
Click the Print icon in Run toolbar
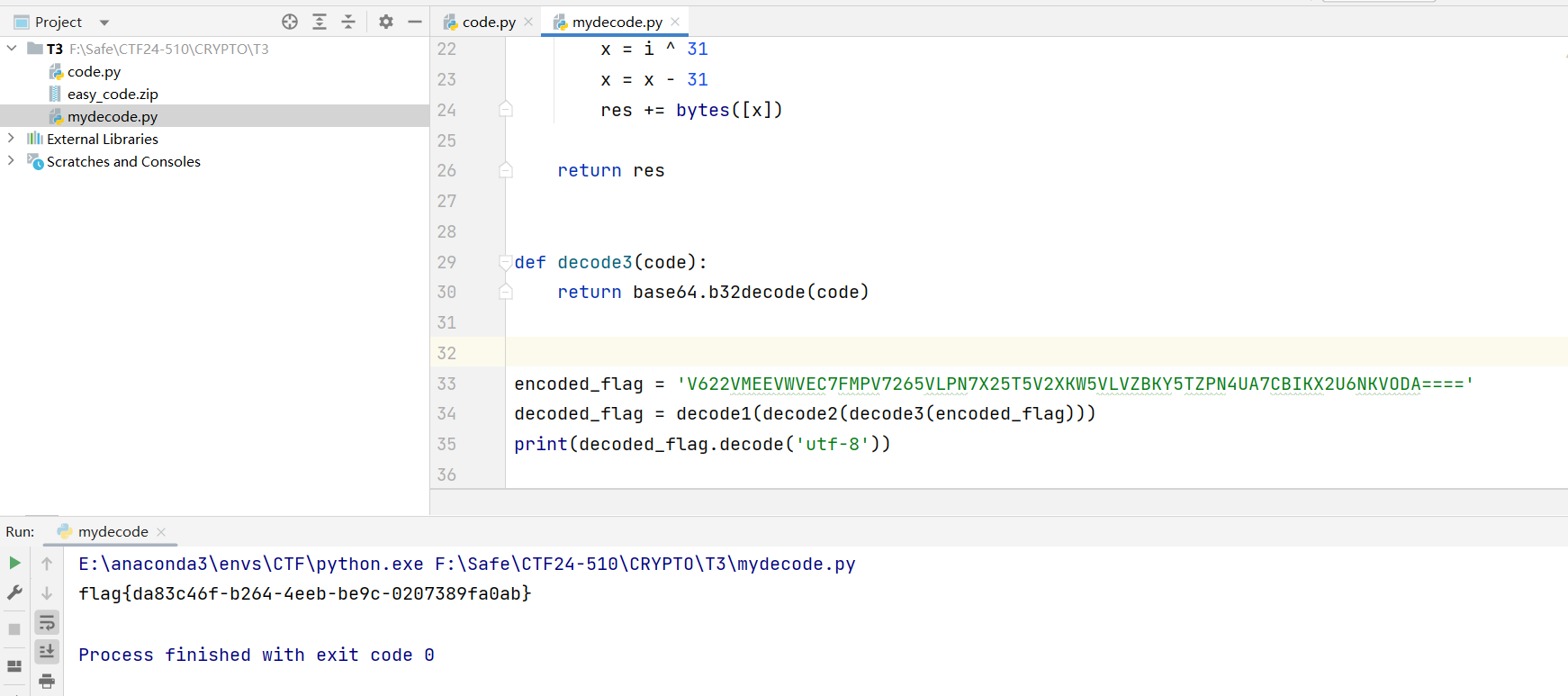(x=47, y=681)
